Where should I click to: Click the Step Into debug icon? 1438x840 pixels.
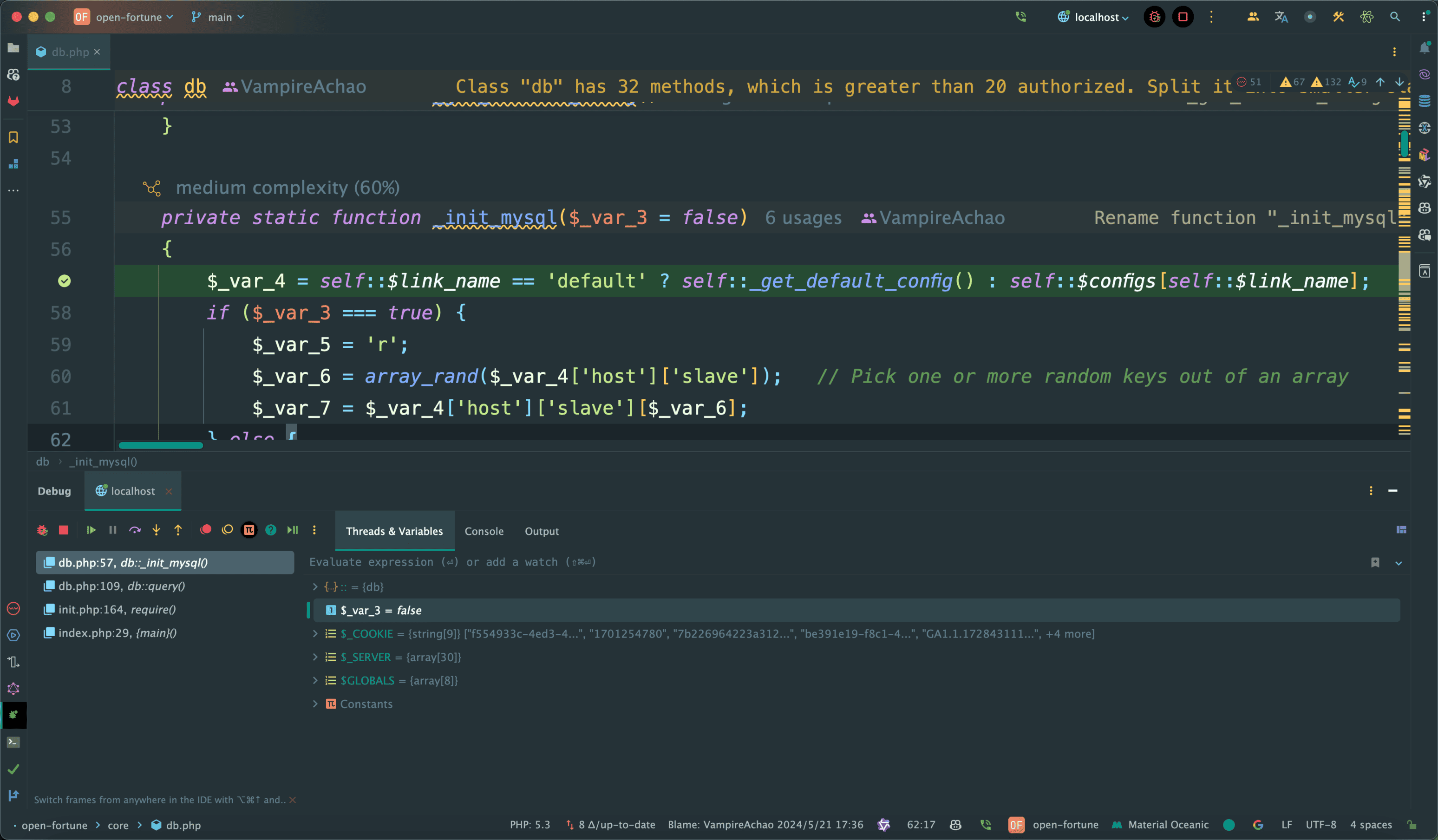[x=157, y=530]
